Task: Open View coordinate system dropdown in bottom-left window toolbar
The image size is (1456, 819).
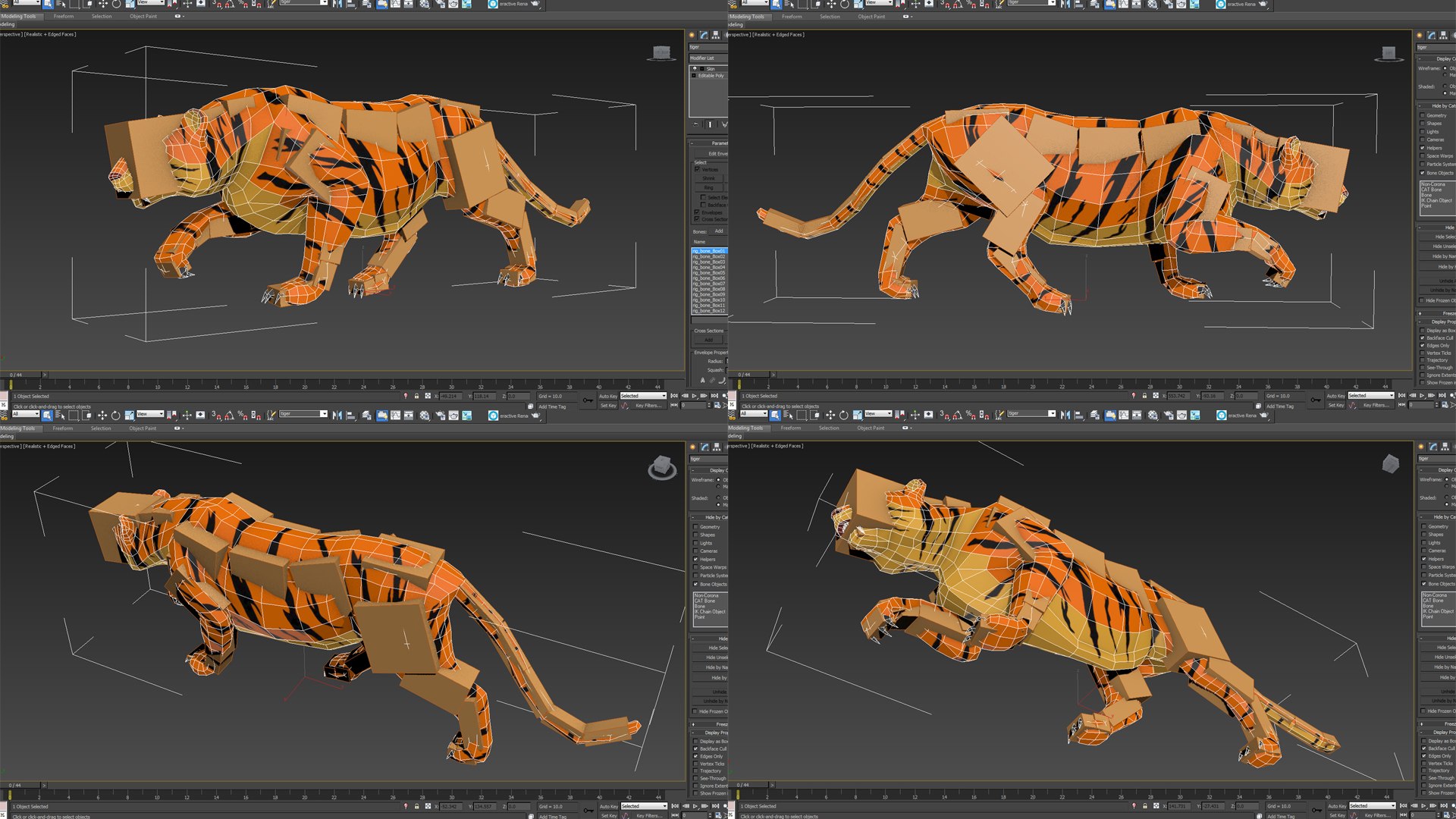Action: 150,414
